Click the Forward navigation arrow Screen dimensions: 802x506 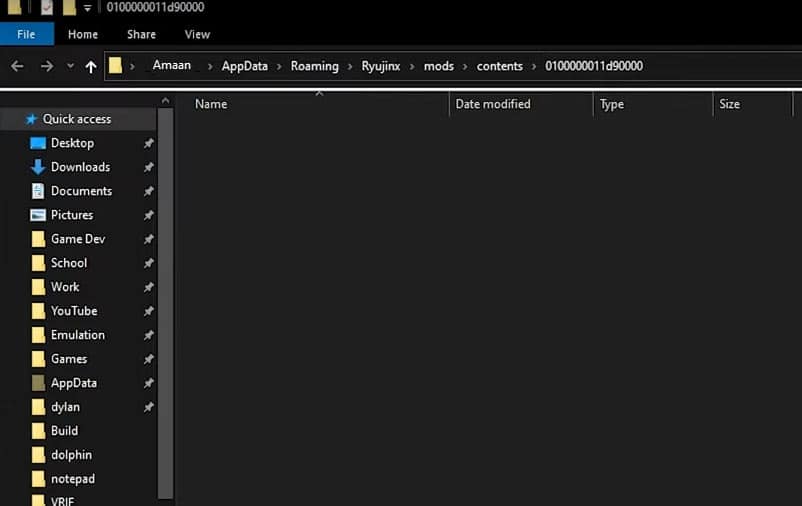coord(46,66)
